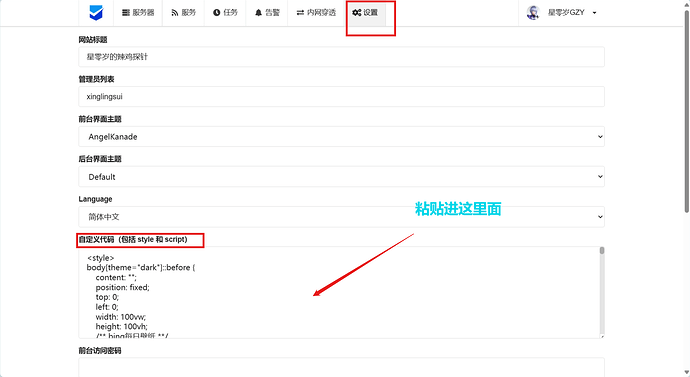The width and height of the screenshot is (690, 377).
Task: Click the 前台访问密码 password field
Action: (x=341, y=367)
